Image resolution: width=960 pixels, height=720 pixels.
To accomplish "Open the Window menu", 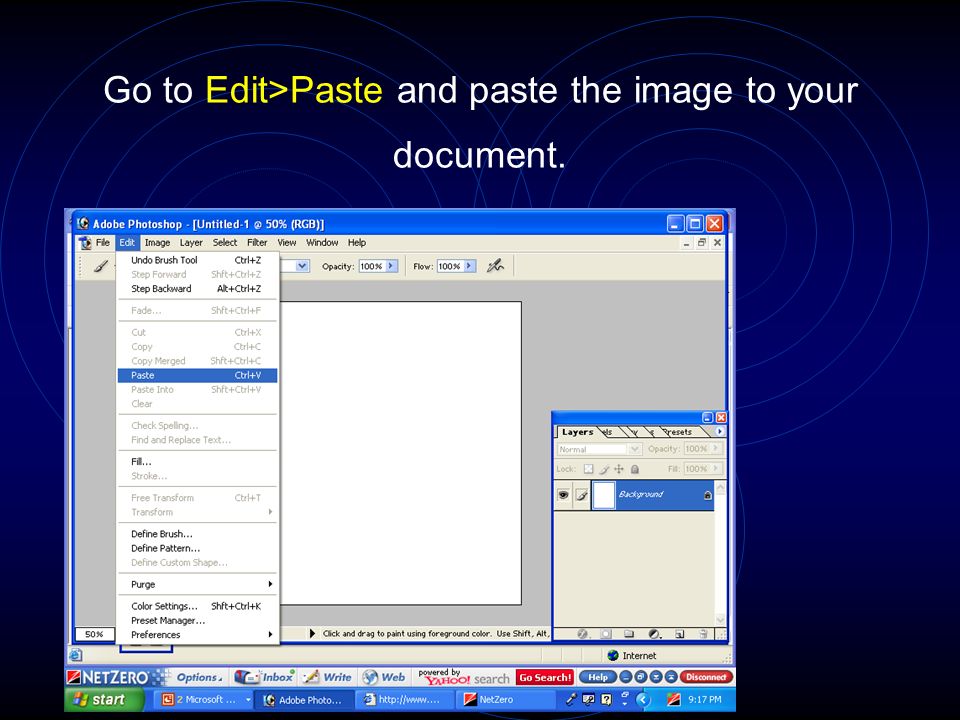I will coord(322,242).
